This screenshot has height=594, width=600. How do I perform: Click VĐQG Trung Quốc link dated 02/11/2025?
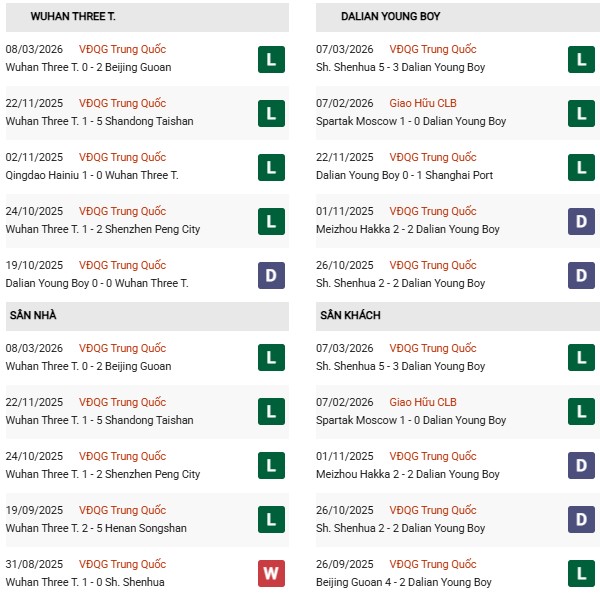[122, 157]
